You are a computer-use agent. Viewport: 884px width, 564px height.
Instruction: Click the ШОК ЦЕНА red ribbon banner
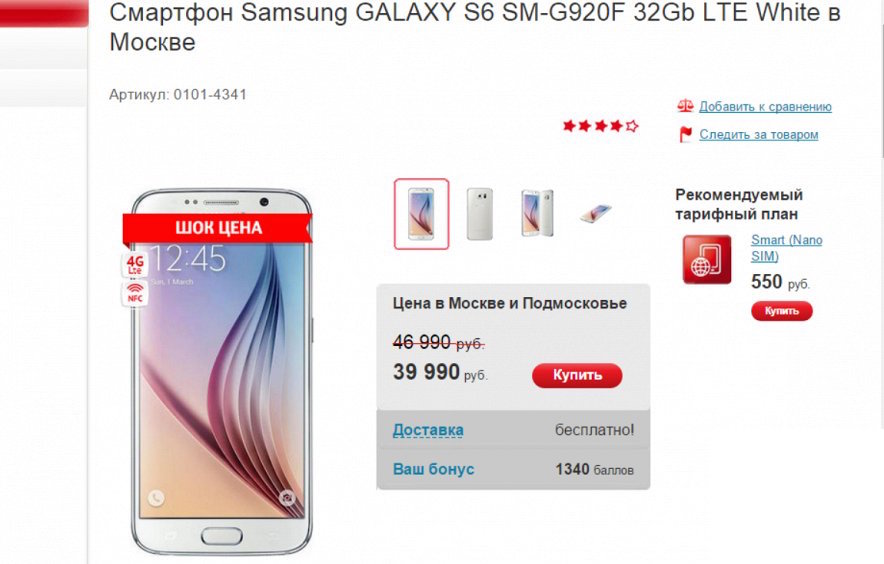point(218,228)
